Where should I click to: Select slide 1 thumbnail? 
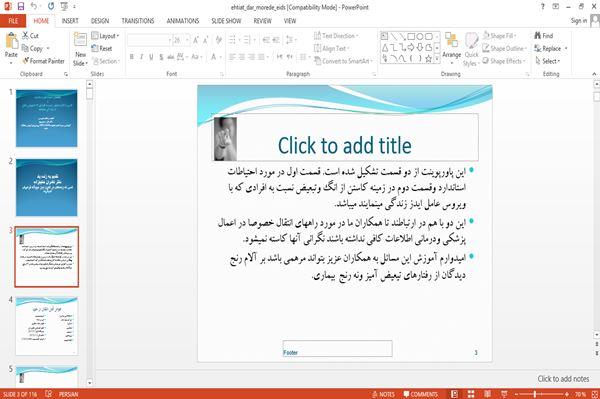(46, 118)
